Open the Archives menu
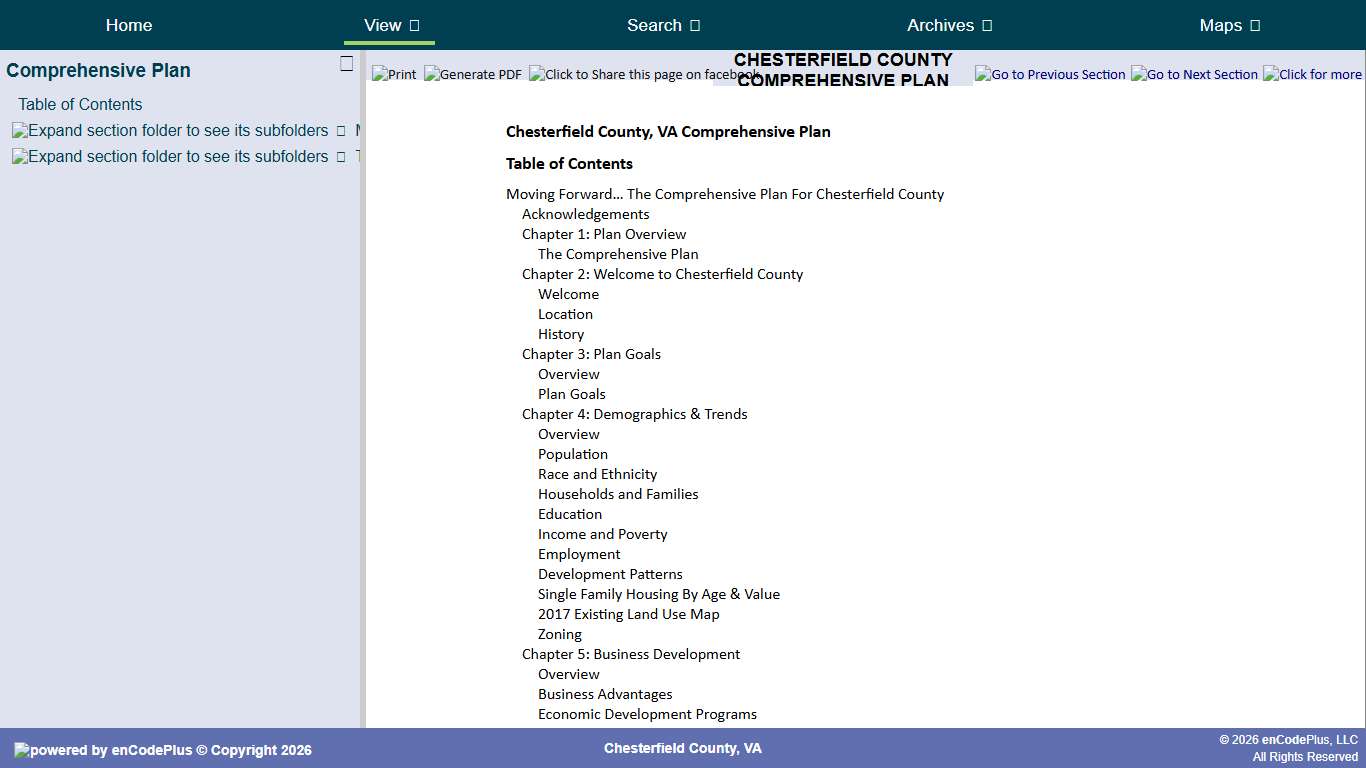This screenshot has width=1366, height=768. point(948,25)
